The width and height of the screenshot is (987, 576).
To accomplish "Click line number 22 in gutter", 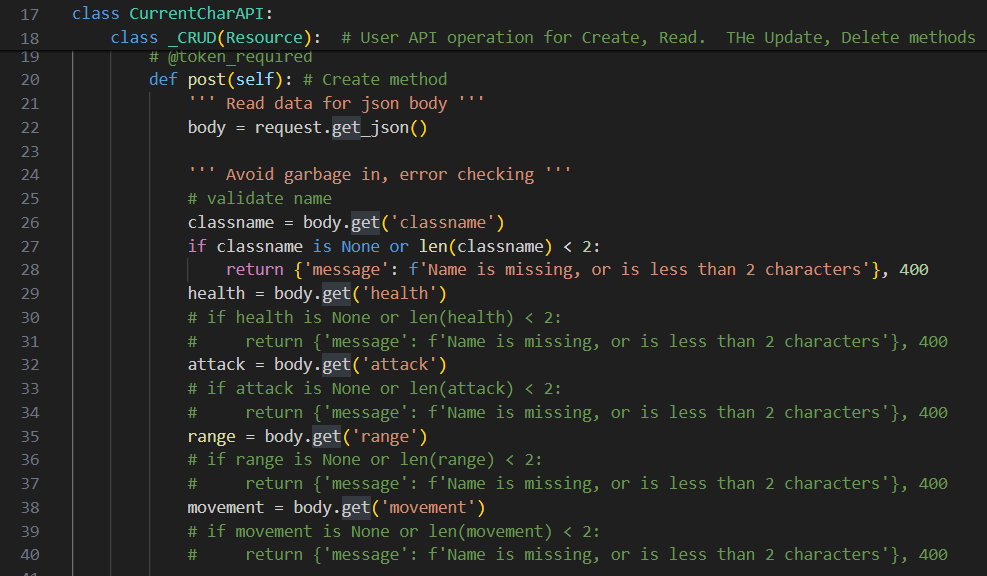I will point(30,128).
